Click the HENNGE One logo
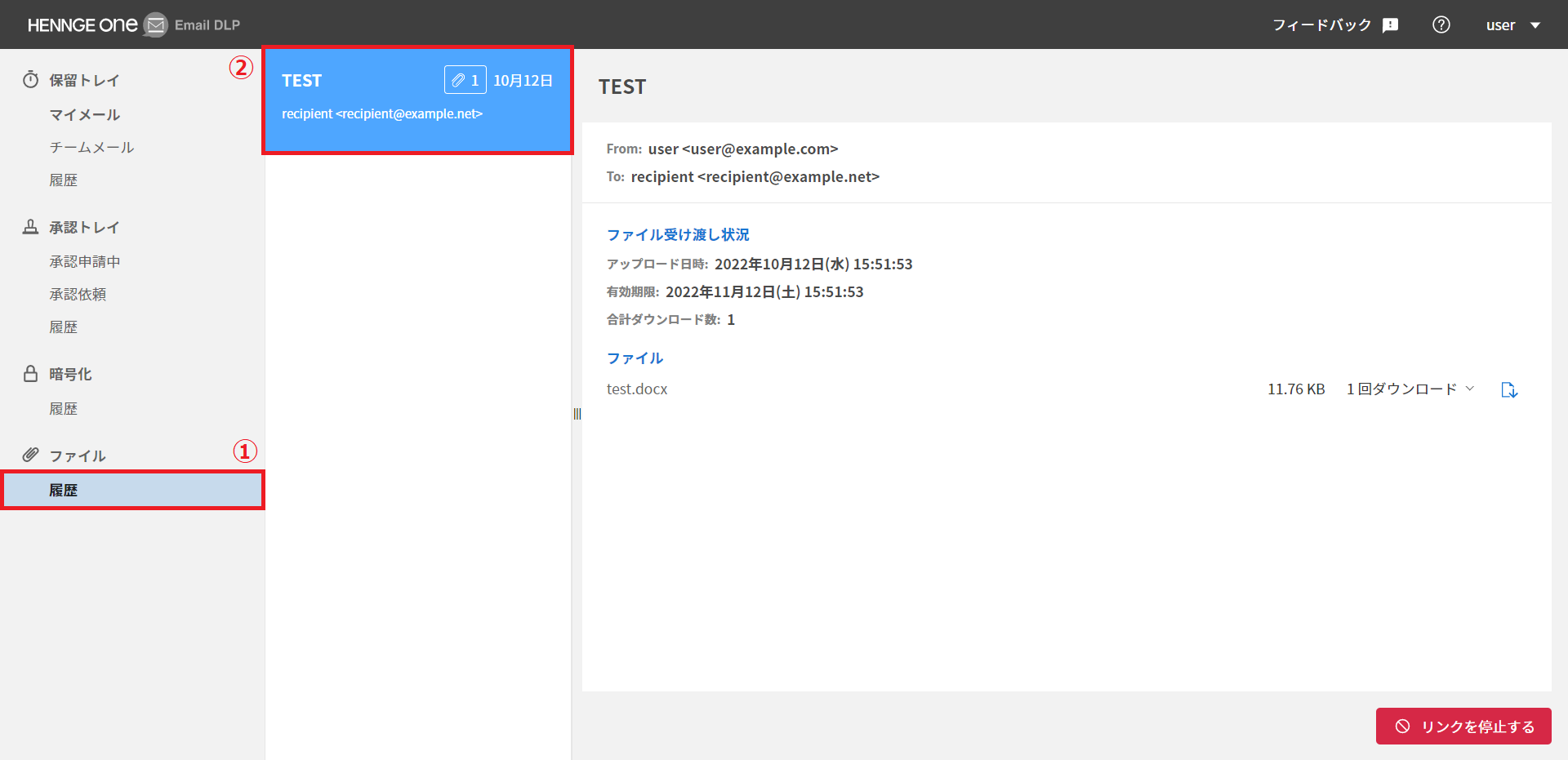Viewport: 1568px width, 760px height. click(82, 25)
